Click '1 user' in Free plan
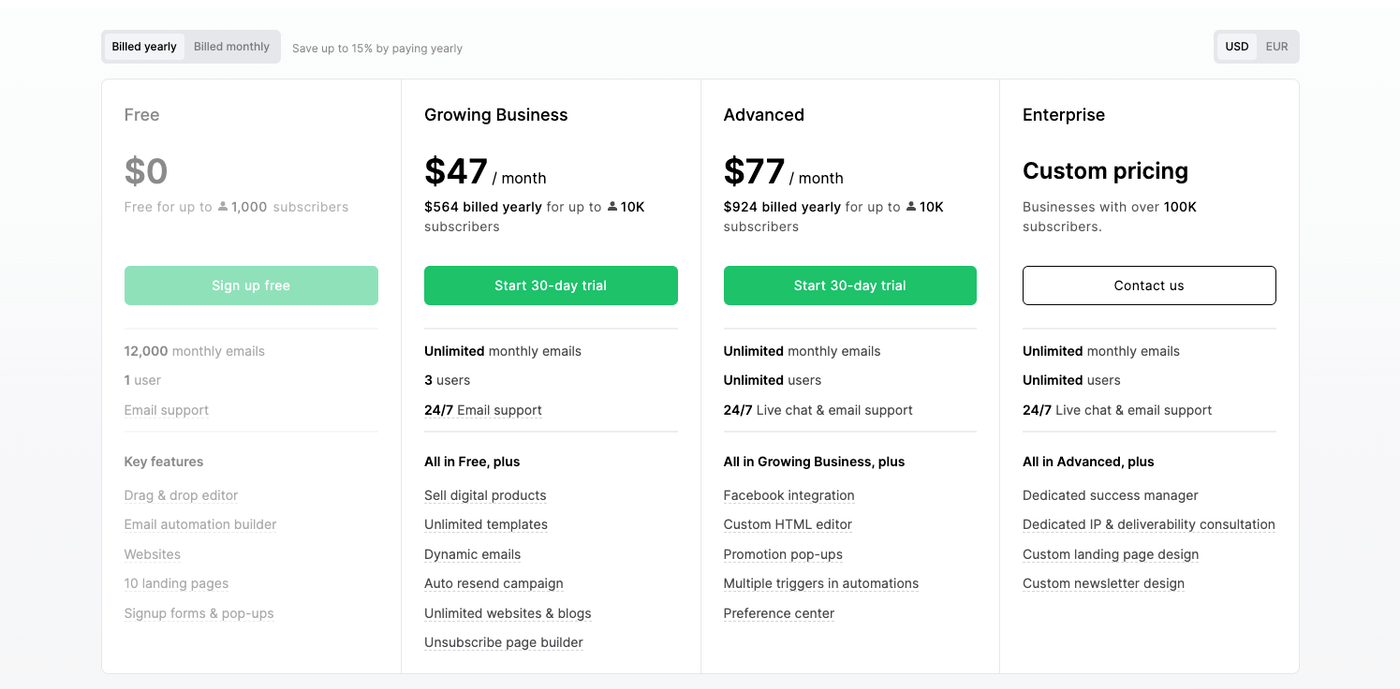Image resolution: width=1400 pixels, height=689 pixels. tap(143, 380)
